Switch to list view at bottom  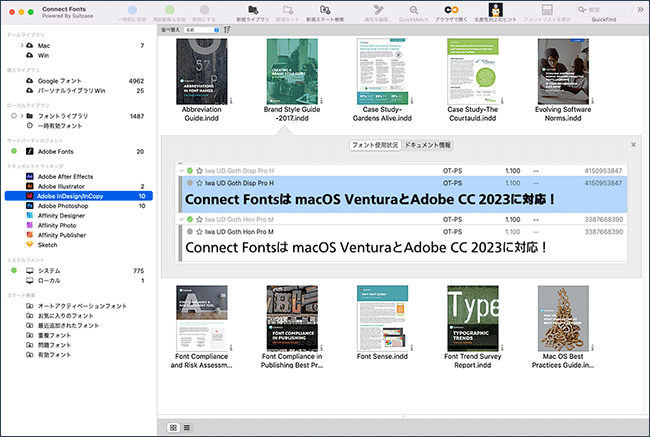point(187,427)
